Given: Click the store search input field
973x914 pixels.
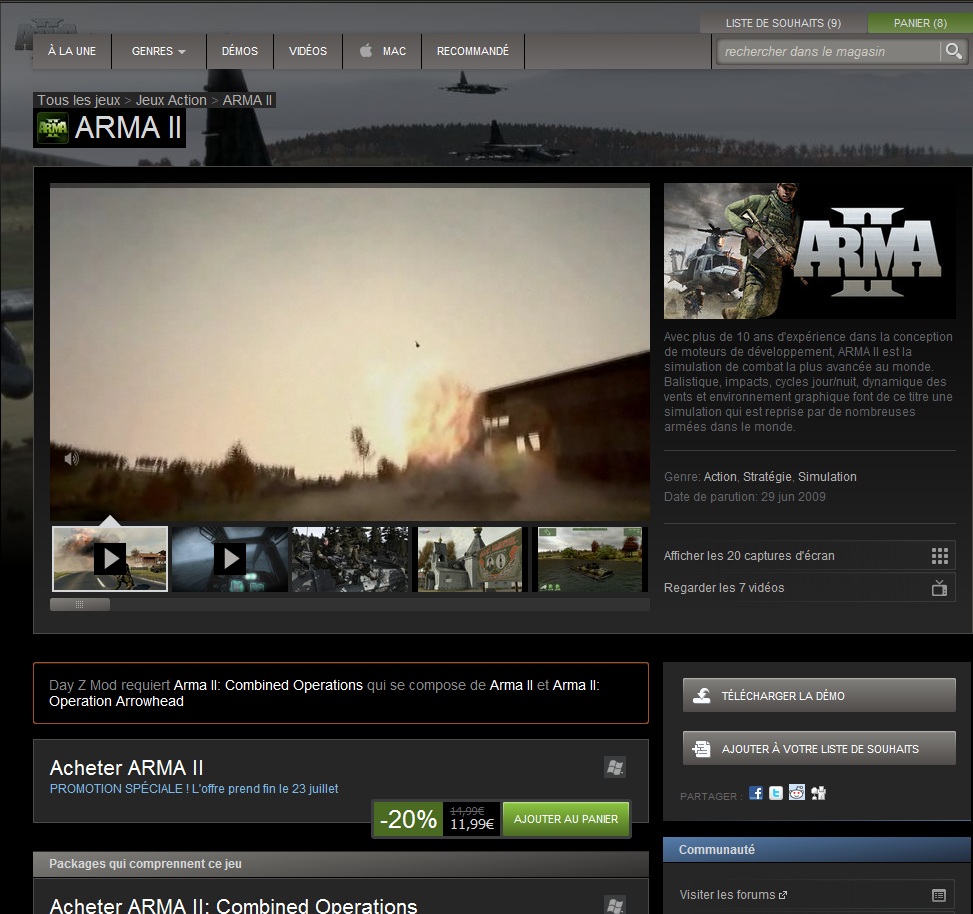Looking at the screenshot, I should point(828,51).
